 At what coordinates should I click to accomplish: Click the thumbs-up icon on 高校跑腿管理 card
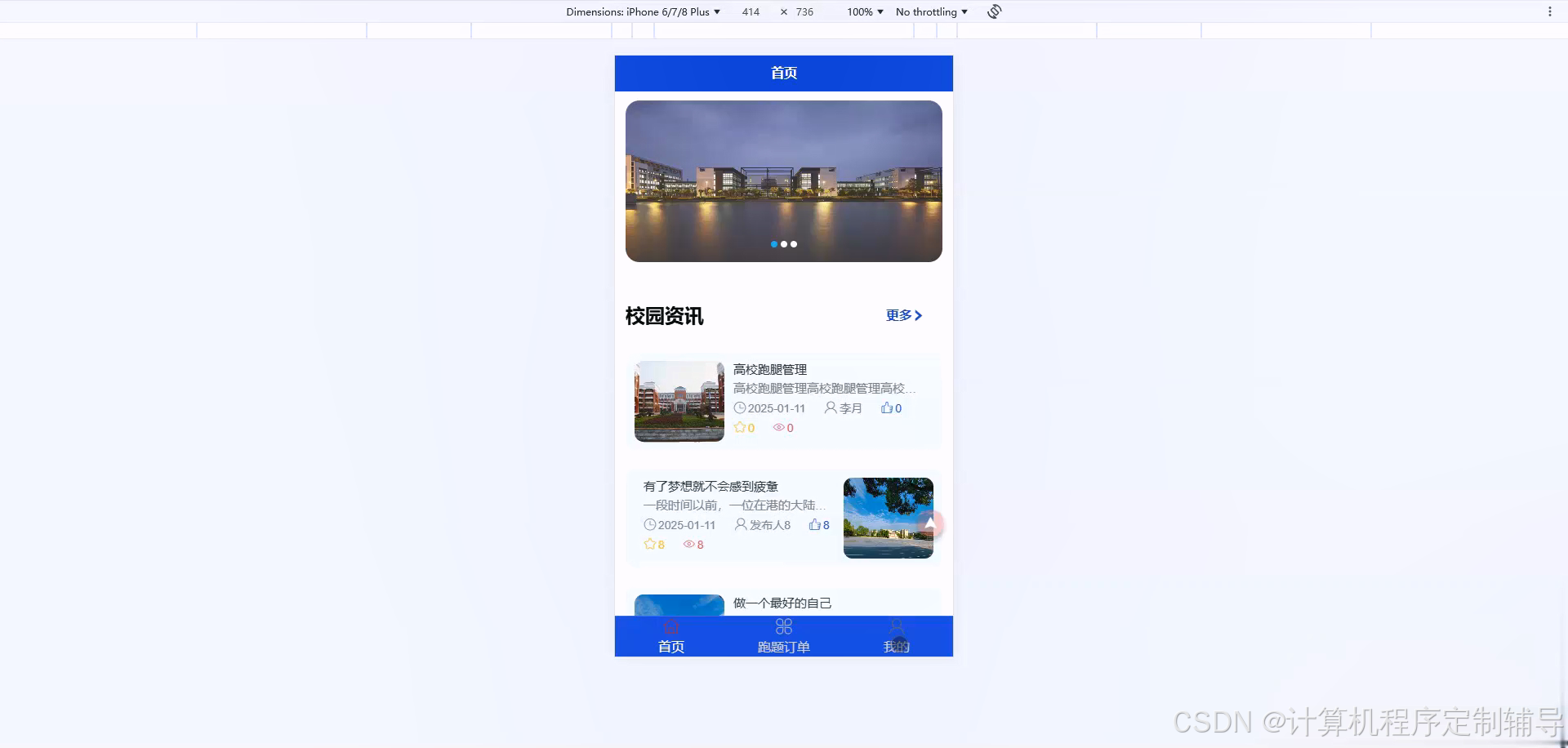pos(887,407)
